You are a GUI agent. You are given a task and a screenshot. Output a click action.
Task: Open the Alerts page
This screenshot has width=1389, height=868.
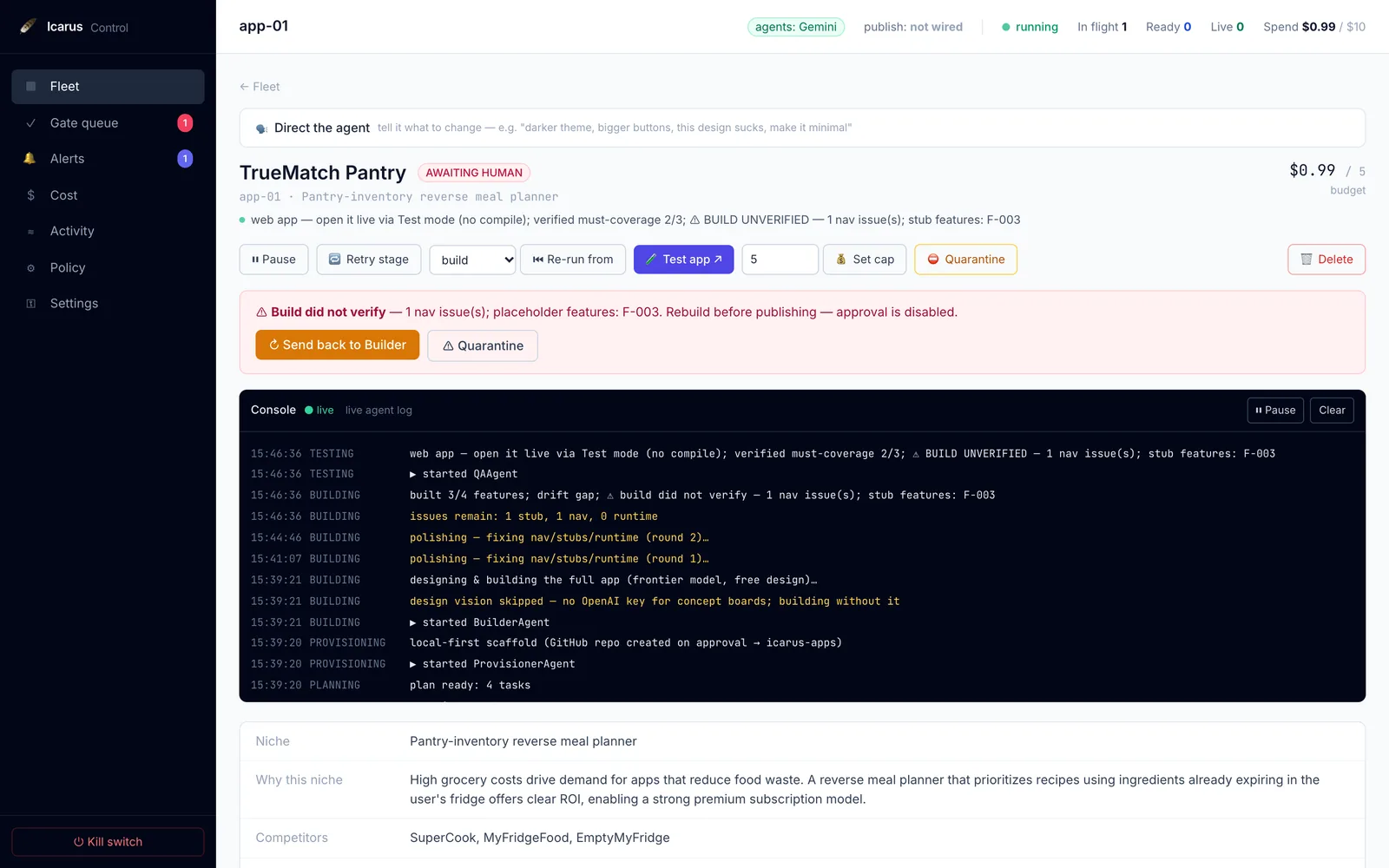[x=108, y=159]
